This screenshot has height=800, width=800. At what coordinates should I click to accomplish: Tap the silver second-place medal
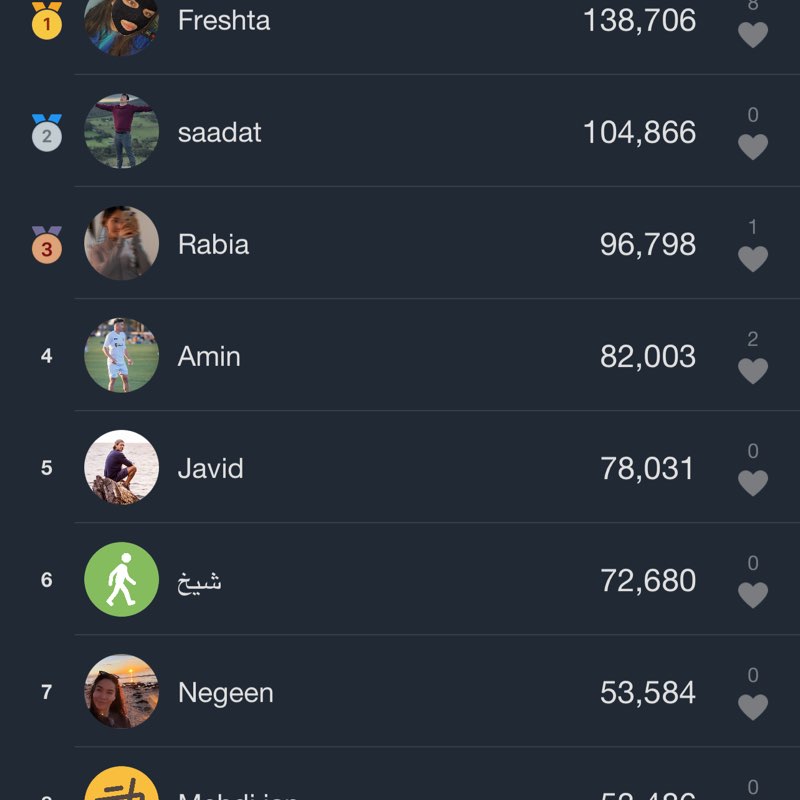click(x=46, y=132)
